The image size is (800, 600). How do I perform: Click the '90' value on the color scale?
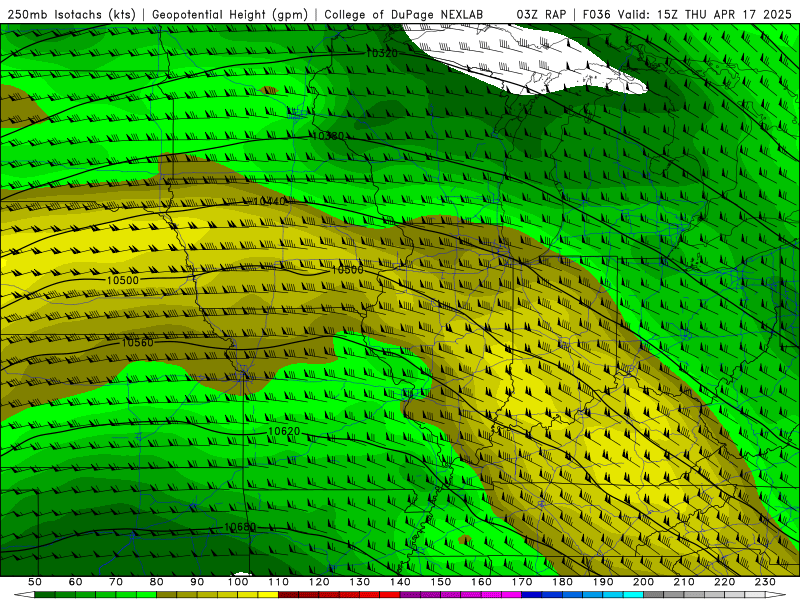197,582
